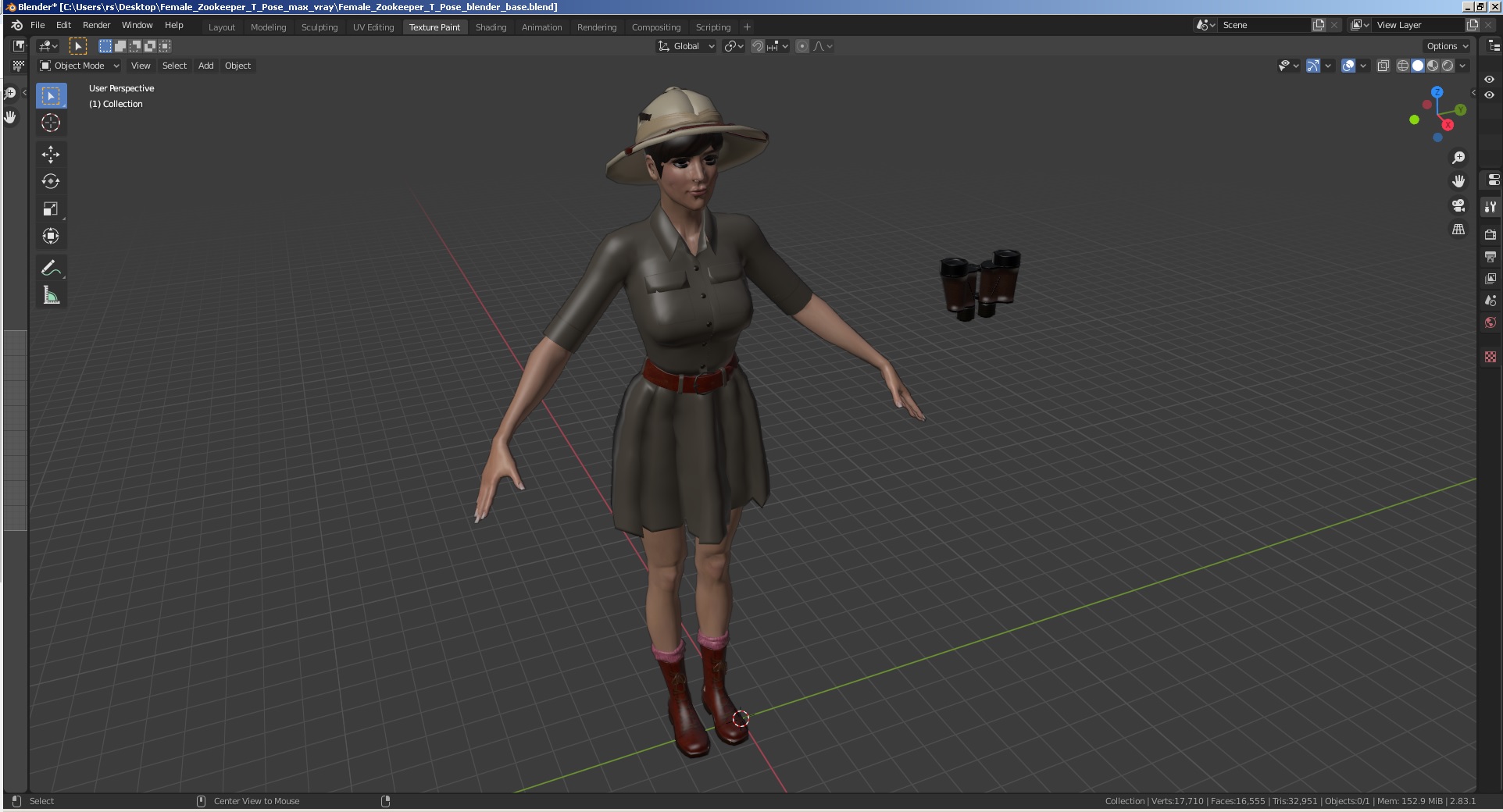The width and height of the screenshot is (1503, 812).
Task: Open object visibility and selectability dropdown
Action: (1288, 66)
